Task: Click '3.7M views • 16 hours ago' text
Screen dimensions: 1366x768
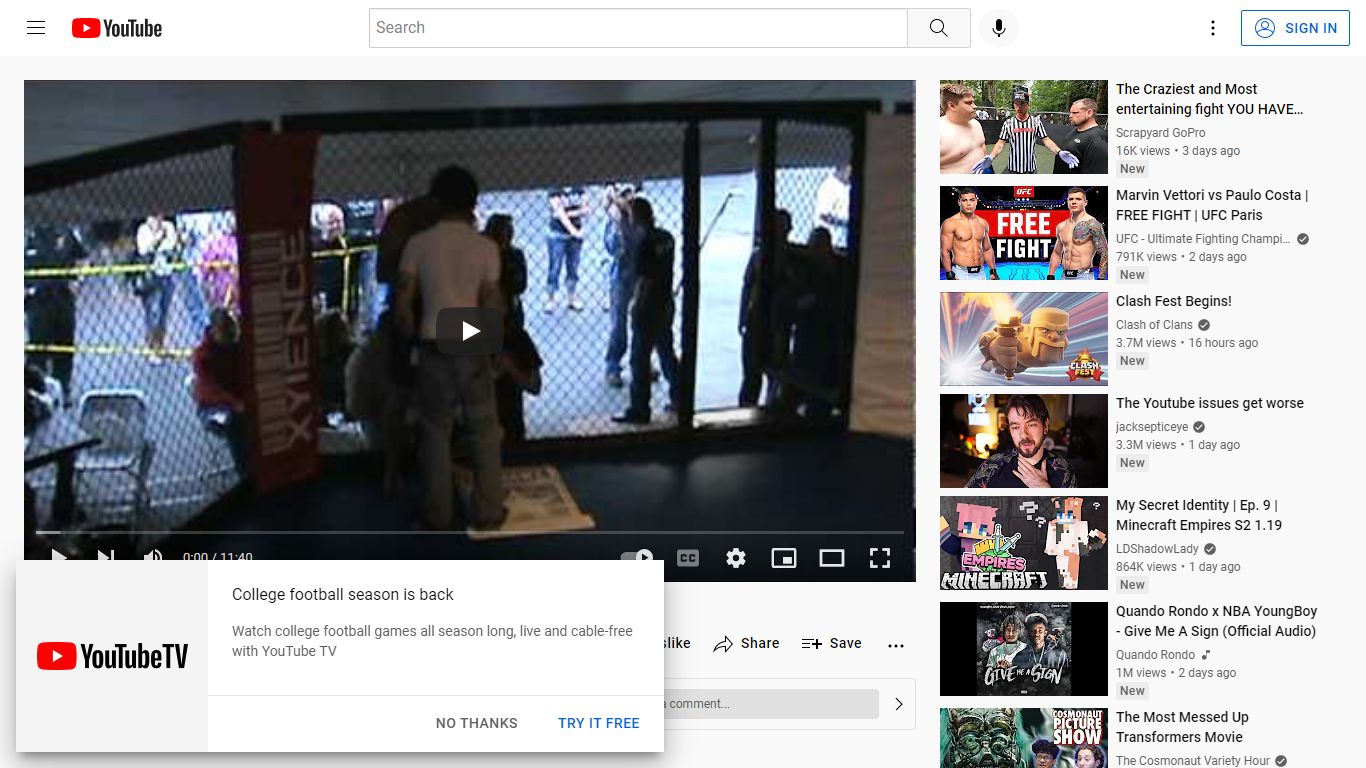Action: pyautogui.click(x=1187, y=343)
